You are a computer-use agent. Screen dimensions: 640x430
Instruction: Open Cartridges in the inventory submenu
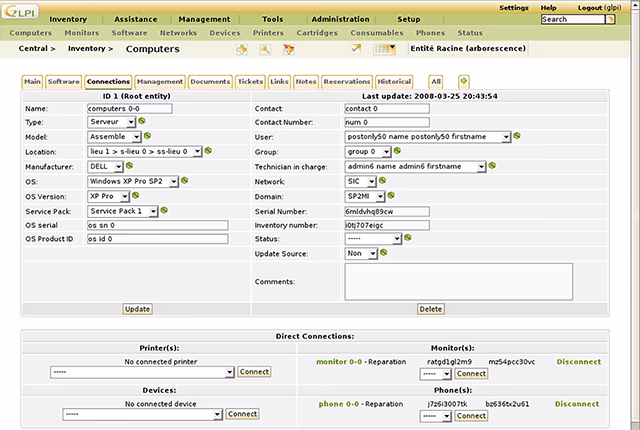(317, 33)
